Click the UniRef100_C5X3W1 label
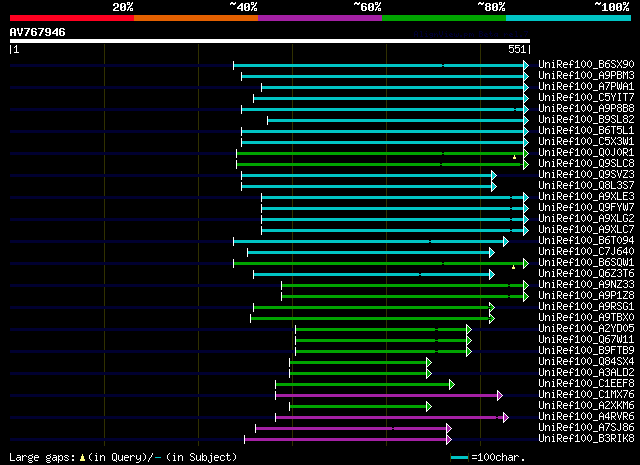Viewport: 640px width, 465px height. [x=586, y=142]
